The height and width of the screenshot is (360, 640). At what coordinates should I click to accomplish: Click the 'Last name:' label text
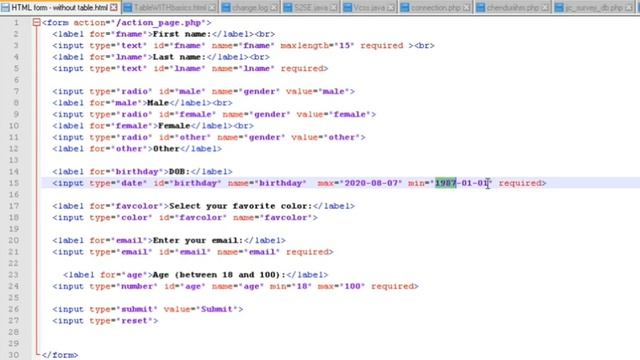pos(179,57)
